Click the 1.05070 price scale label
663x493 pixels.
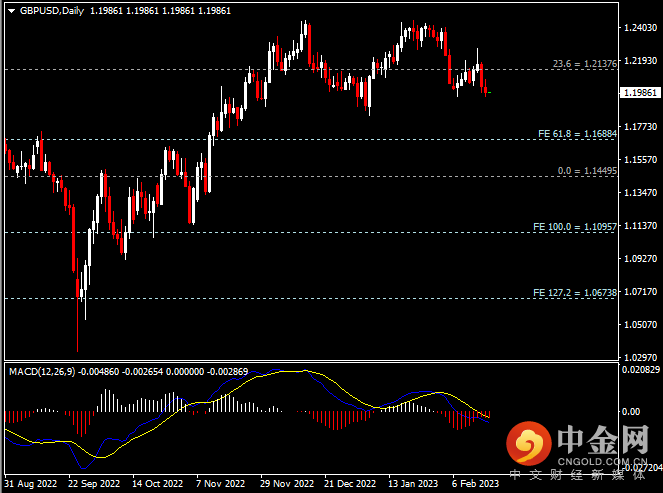tap(638, 324)
